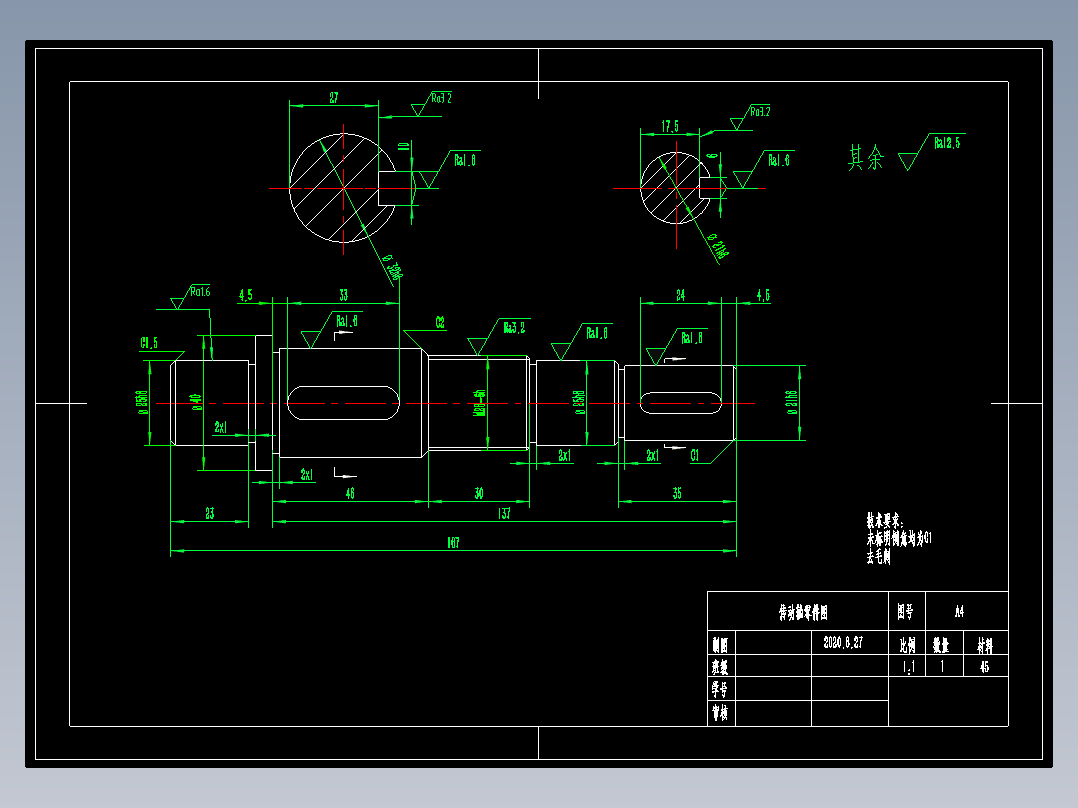Screen dimensions: 1078x808
Task: Click the C1 chamfer leader label on shaft
Action: click(694, 455)
